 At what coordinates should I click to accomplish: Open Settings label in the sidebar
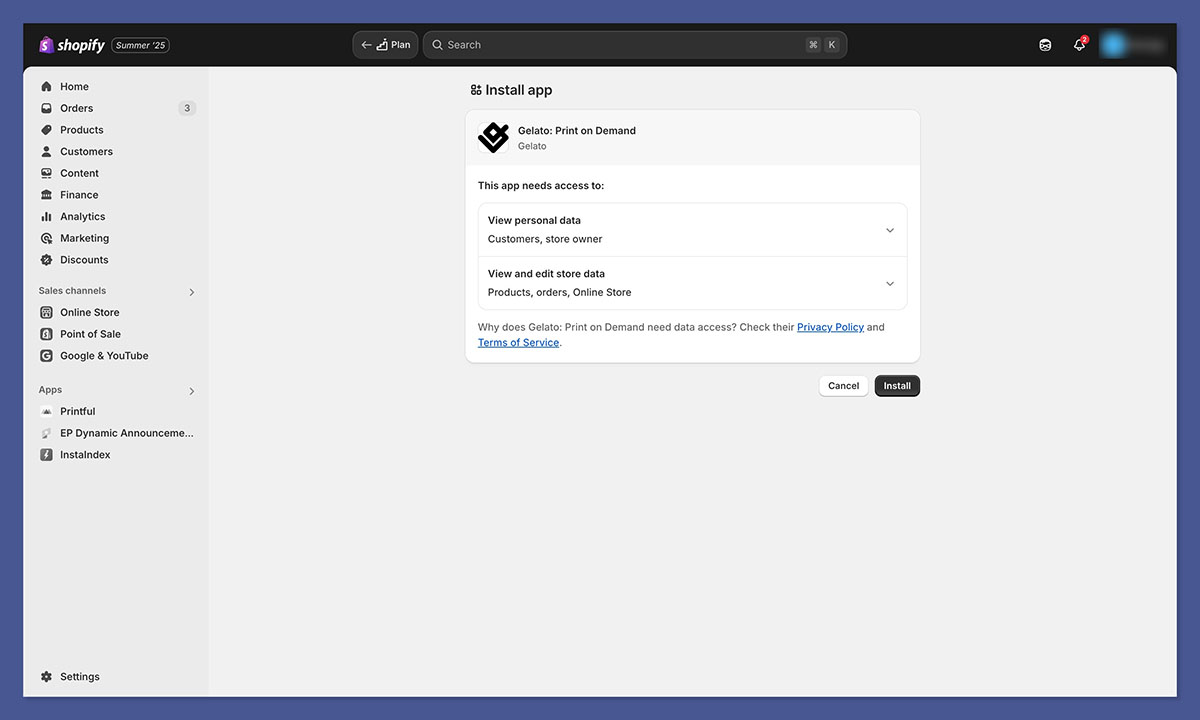tap(80, 677)
